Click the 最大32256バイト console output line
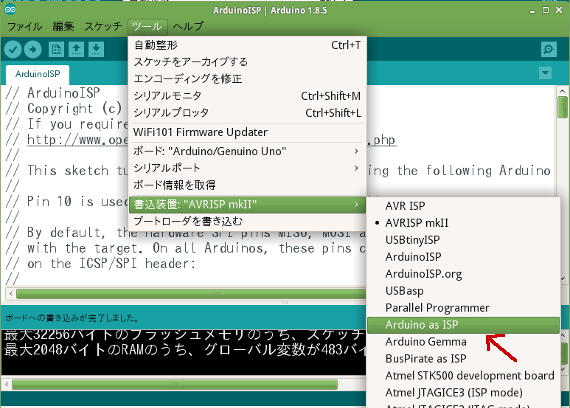Screen dimensions: 570x408 (184, 335)
